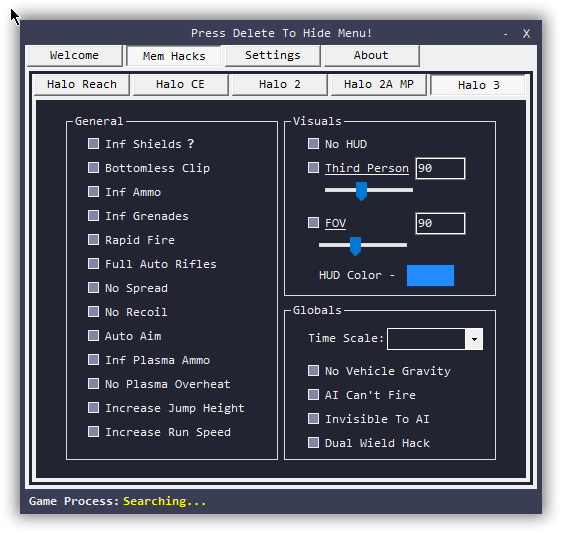
Task: Check Increase Run Speed
Action: click(x=94, y=432)
